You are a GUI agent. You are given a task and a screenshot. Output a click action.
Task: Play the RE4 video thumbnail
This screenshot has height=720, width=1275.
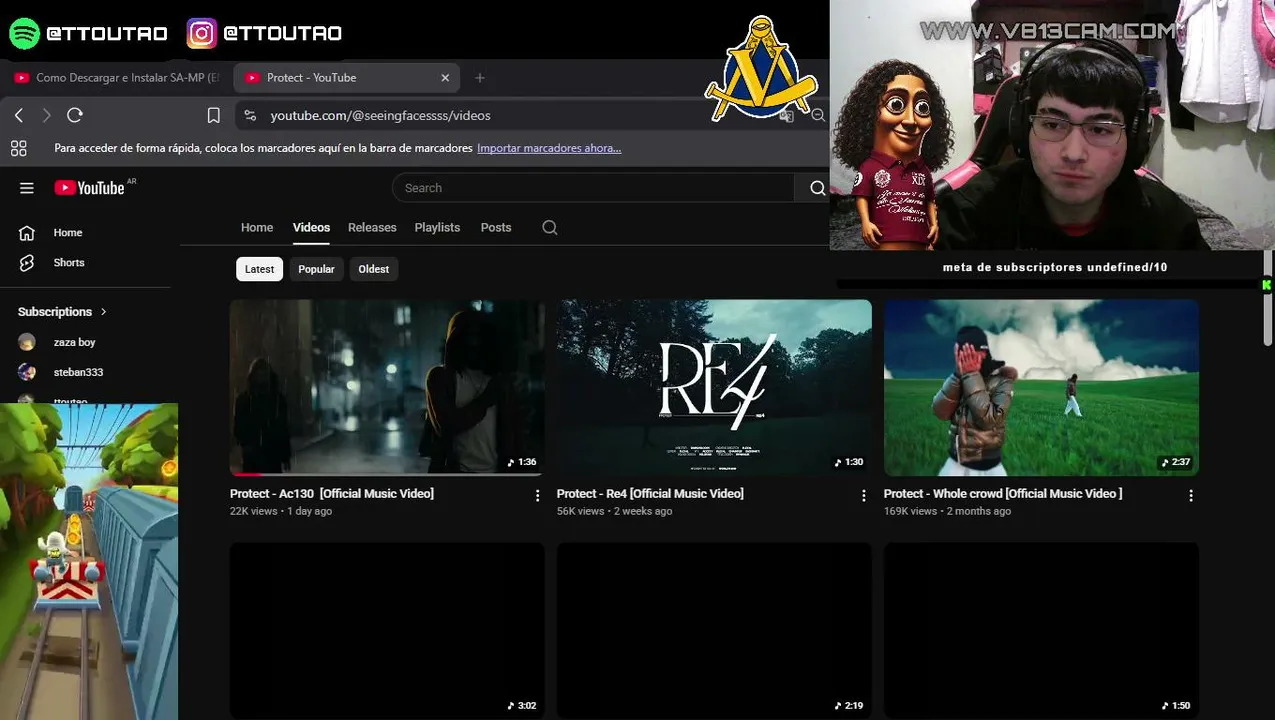(714, 387)
